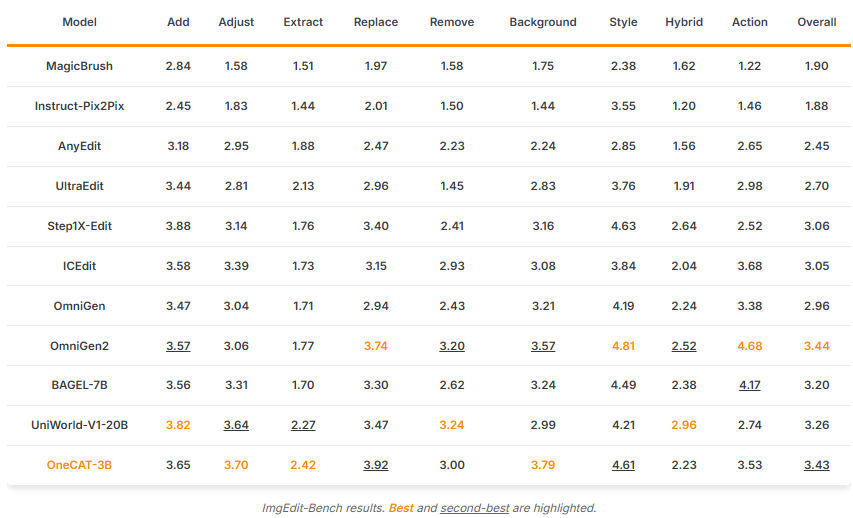
Task: Select the OmniGen model name
Action: pyautogui.click(x=79, y=306)
